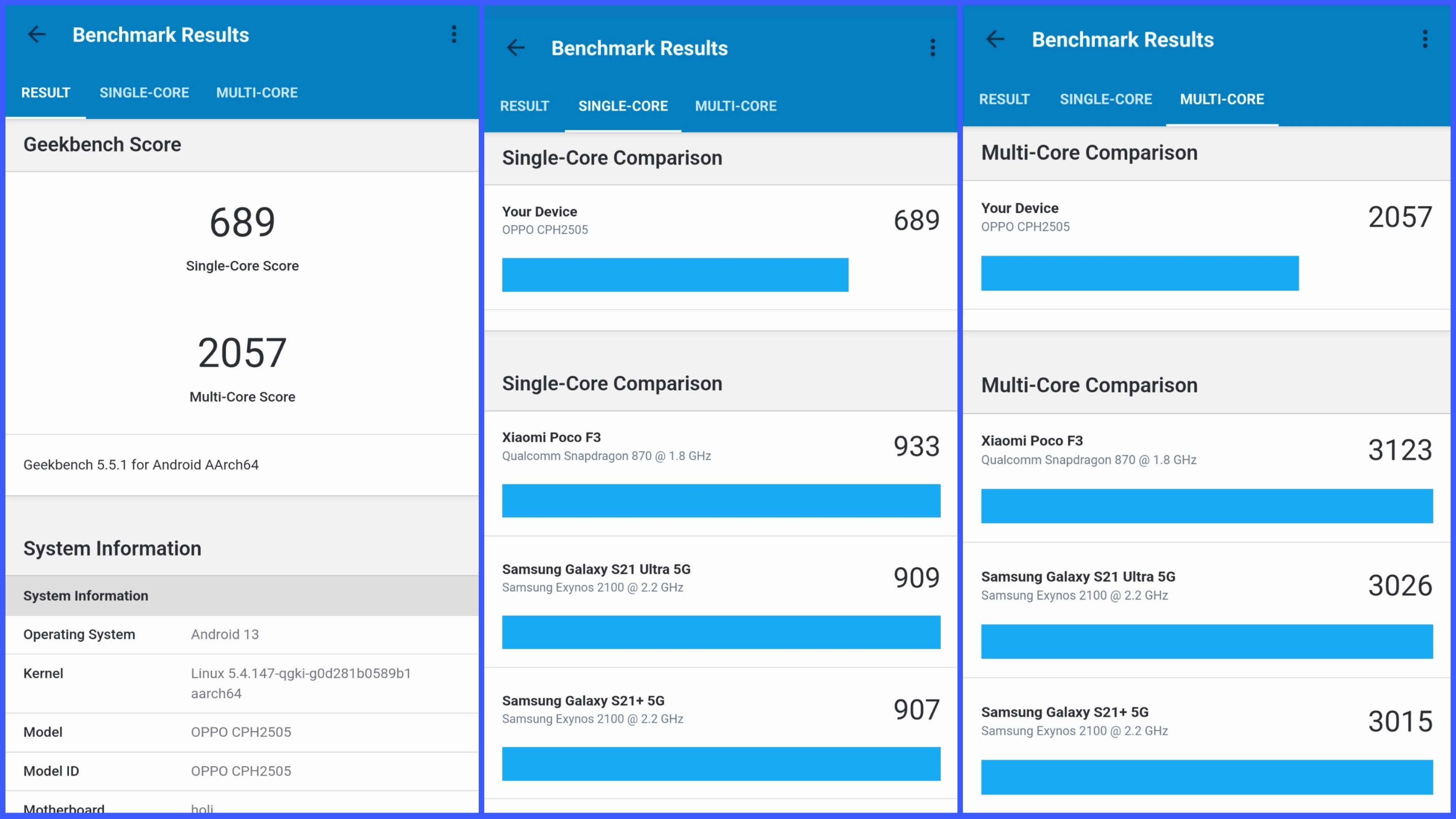Image resolution: width=1456 pixels, height=819 pixels.
Task: Open three-dot overflow menu in left panel
Action: (454, 34)
